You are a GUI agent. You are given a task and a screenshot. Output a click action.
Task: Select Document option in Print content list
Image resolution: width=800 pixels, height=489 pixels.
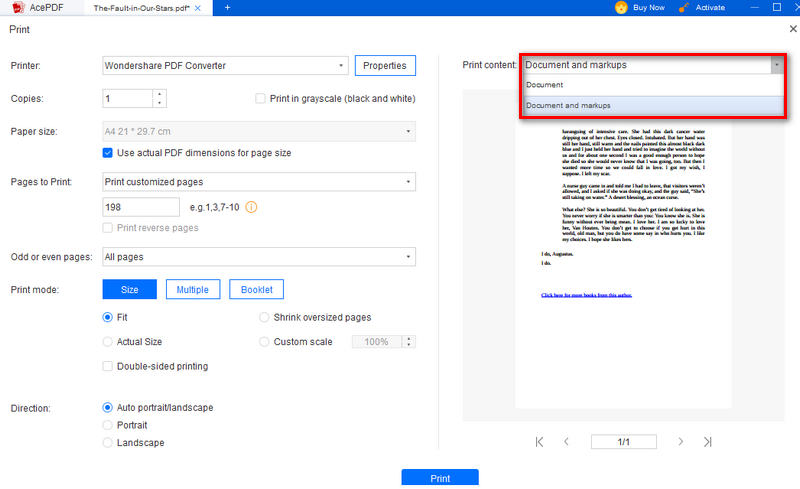654,85
